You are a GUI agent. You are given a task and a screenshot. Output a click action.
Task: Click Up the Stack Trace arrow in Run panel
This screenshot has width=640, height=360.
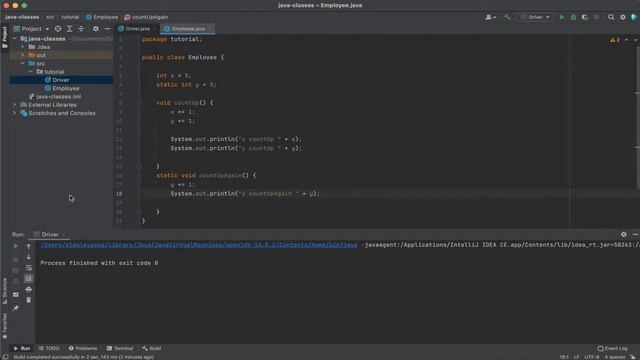(29, 246)
